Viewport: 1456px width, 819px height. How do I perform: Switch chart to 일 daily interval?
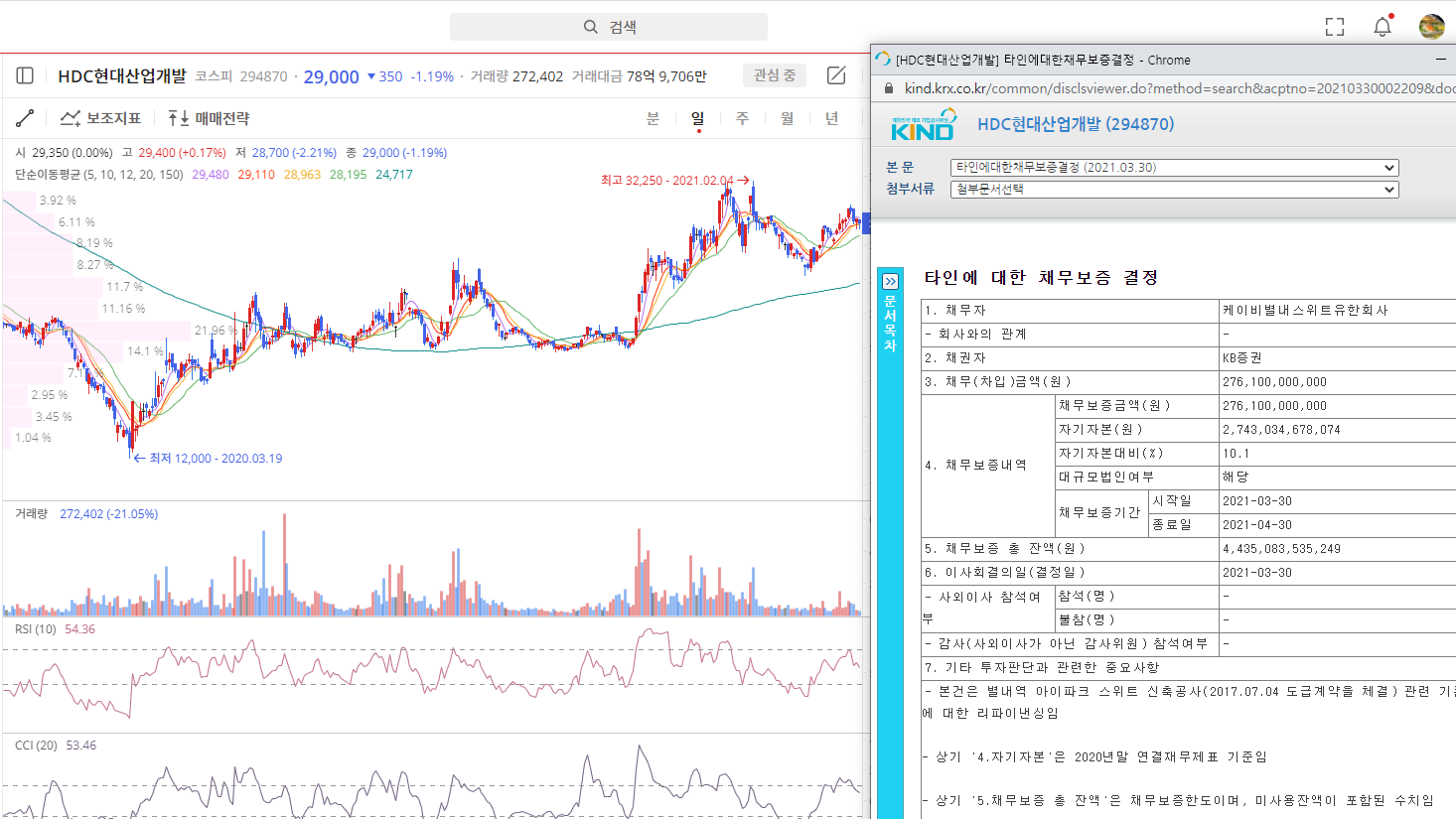click(x=697, y=118)
